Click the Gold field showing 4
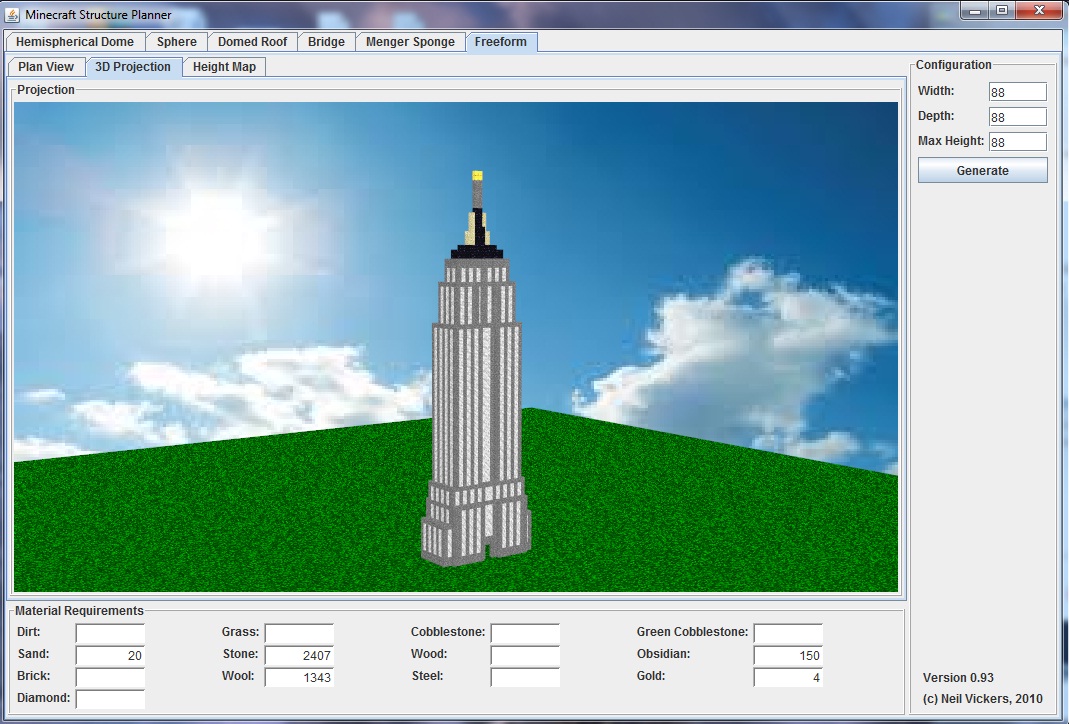 tap(788, 677)
